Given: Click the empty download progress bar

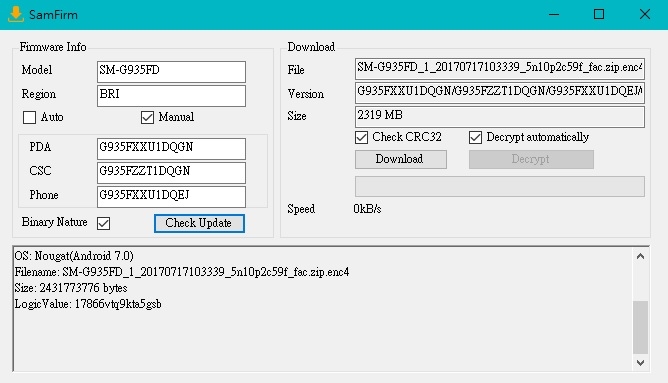Looking at the screenshot, I should point(500,186).
